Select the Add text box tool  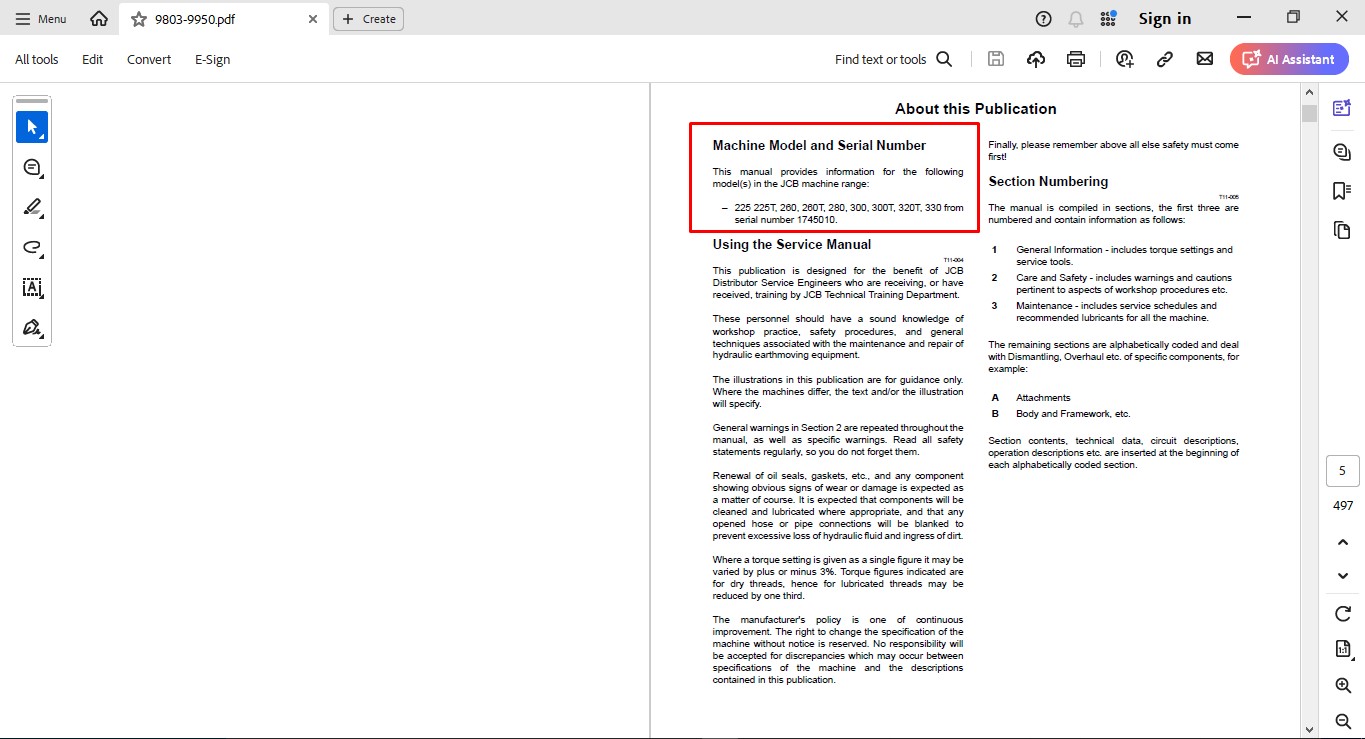coord(32,287)
